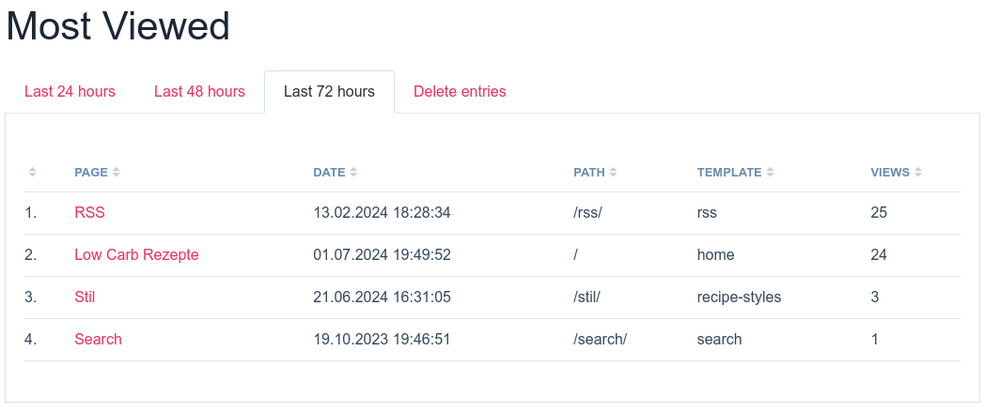Switch to the Last 48 hours tab
The width and height of the screenshot is (1000, 412).
(199, 92)
